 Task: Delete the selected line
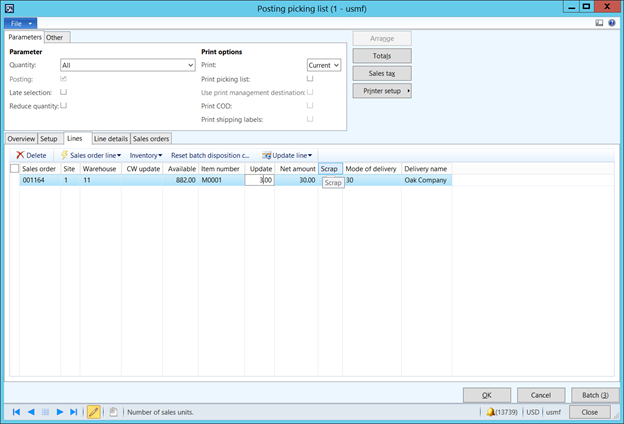31,155
